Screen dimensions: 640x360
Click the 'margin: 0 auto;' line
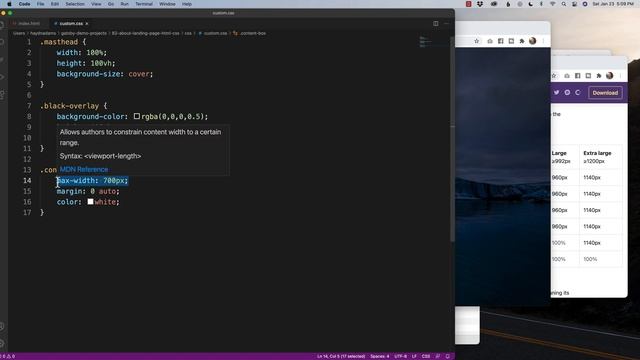pos(88,191)
